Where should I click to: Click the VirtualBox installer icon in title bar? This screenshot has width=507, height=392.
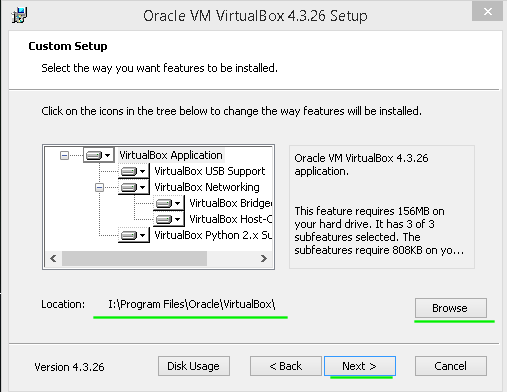20,15
